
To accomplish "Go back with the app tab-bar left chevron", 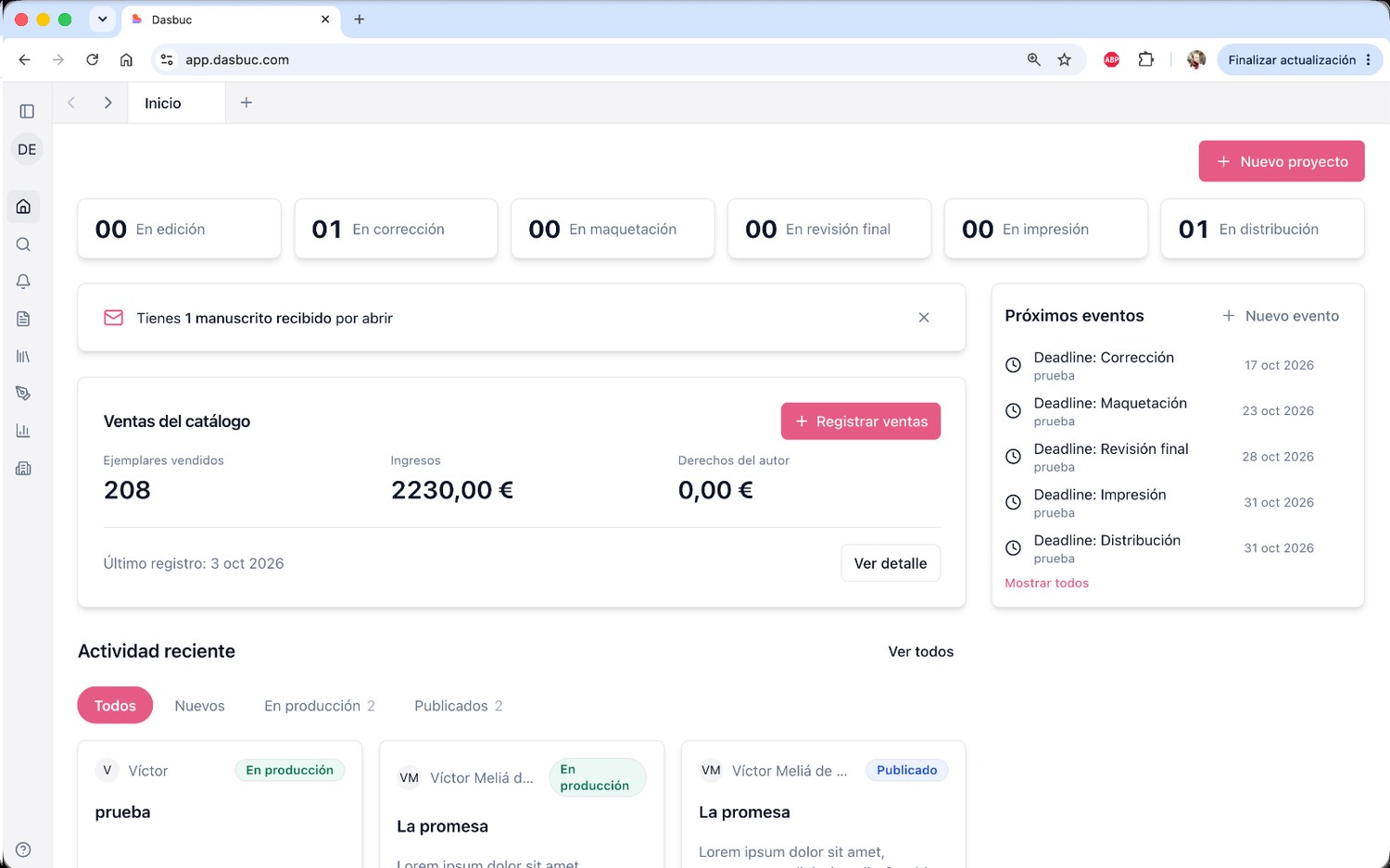I will [71, 103].
